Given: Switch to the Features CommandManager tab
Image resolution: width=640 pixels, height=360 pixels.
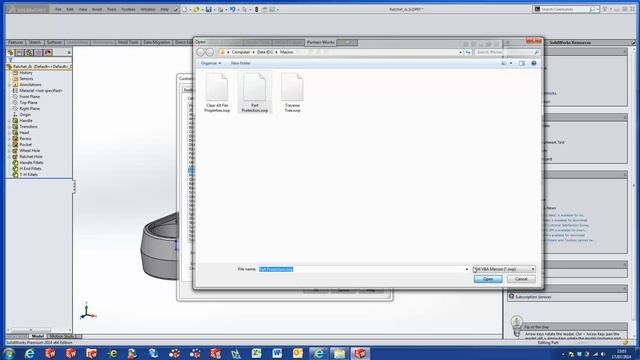Looking at the screenshot, I should point(16,42).
